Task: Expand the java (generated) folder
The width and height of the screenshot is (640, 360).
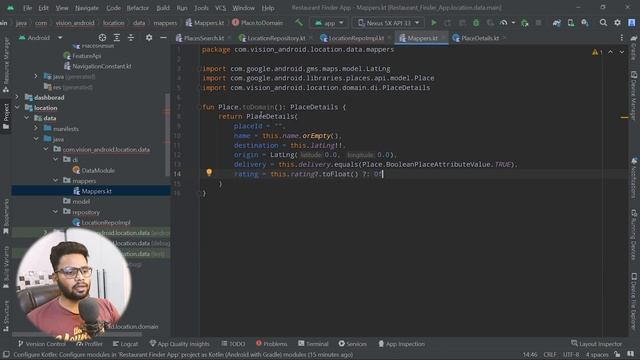Action: point(36,76)
